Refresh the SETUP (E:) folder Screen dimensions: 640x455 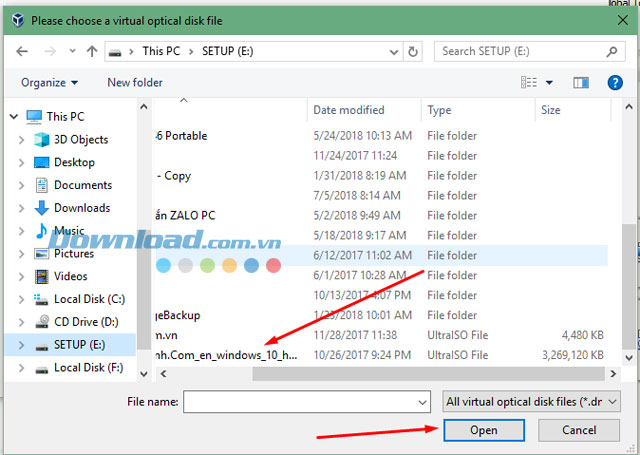point(413,52)
